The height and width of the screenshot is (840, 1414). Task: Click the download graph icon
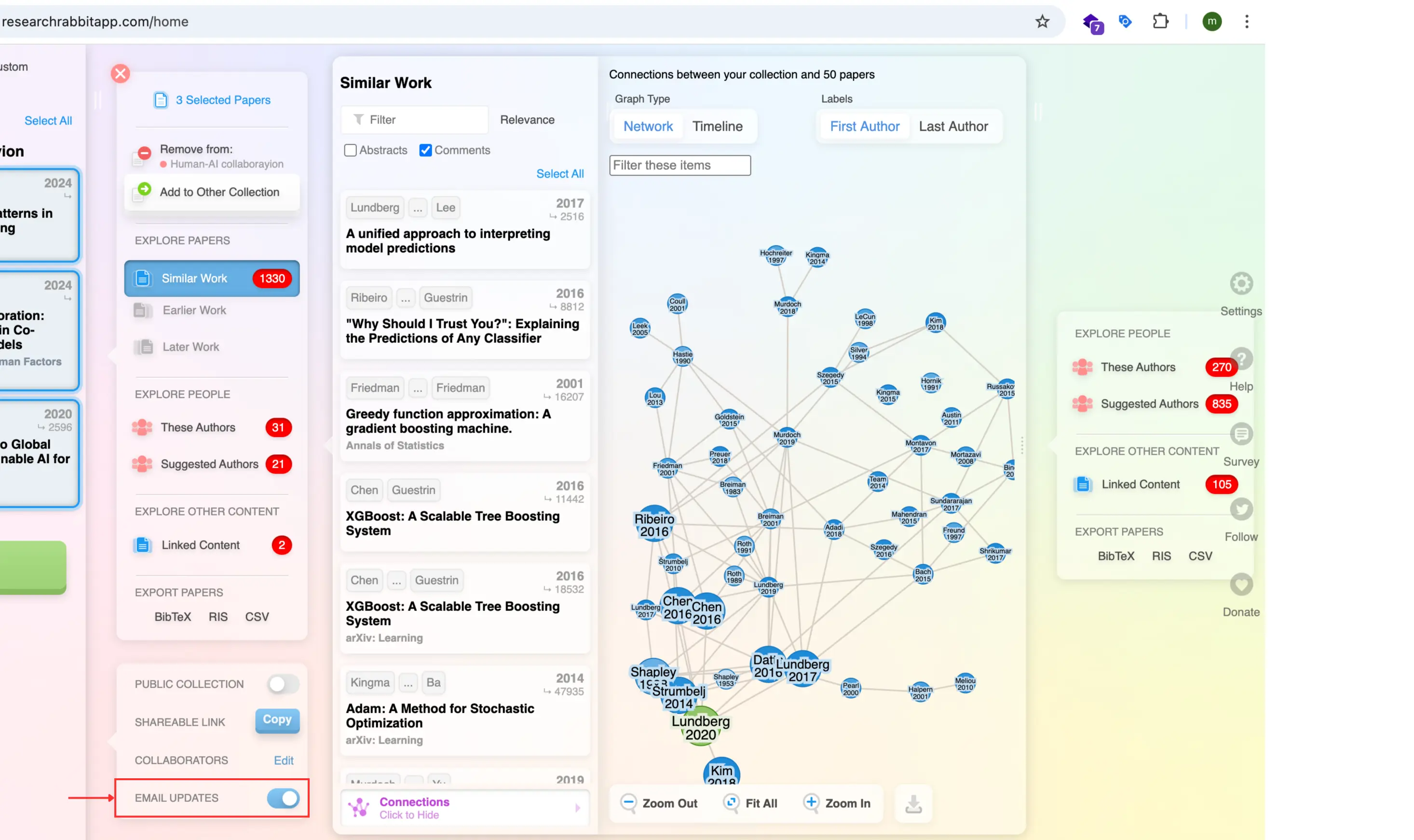(913, 803)
